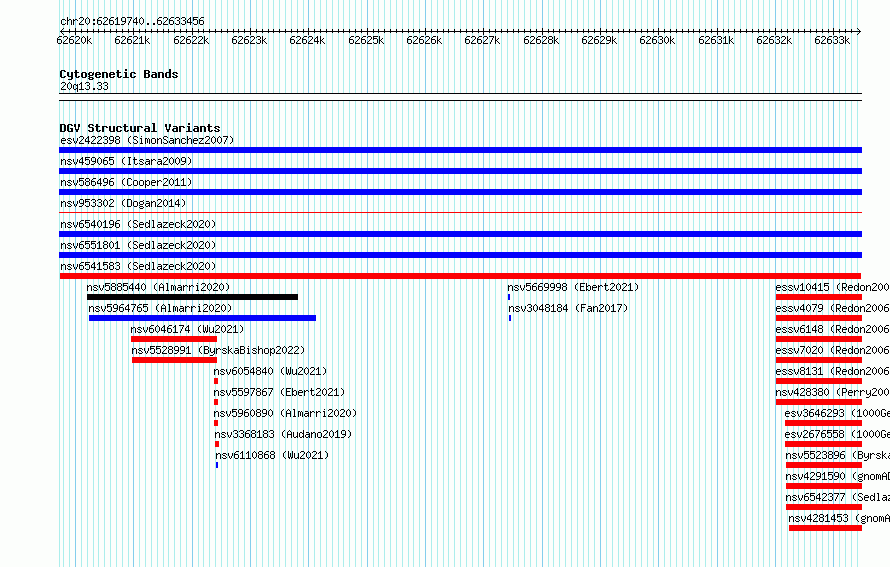Click the chr20:62619740..62633456 coordinates label
Screen dimensions: 890x567
(132, 21)
